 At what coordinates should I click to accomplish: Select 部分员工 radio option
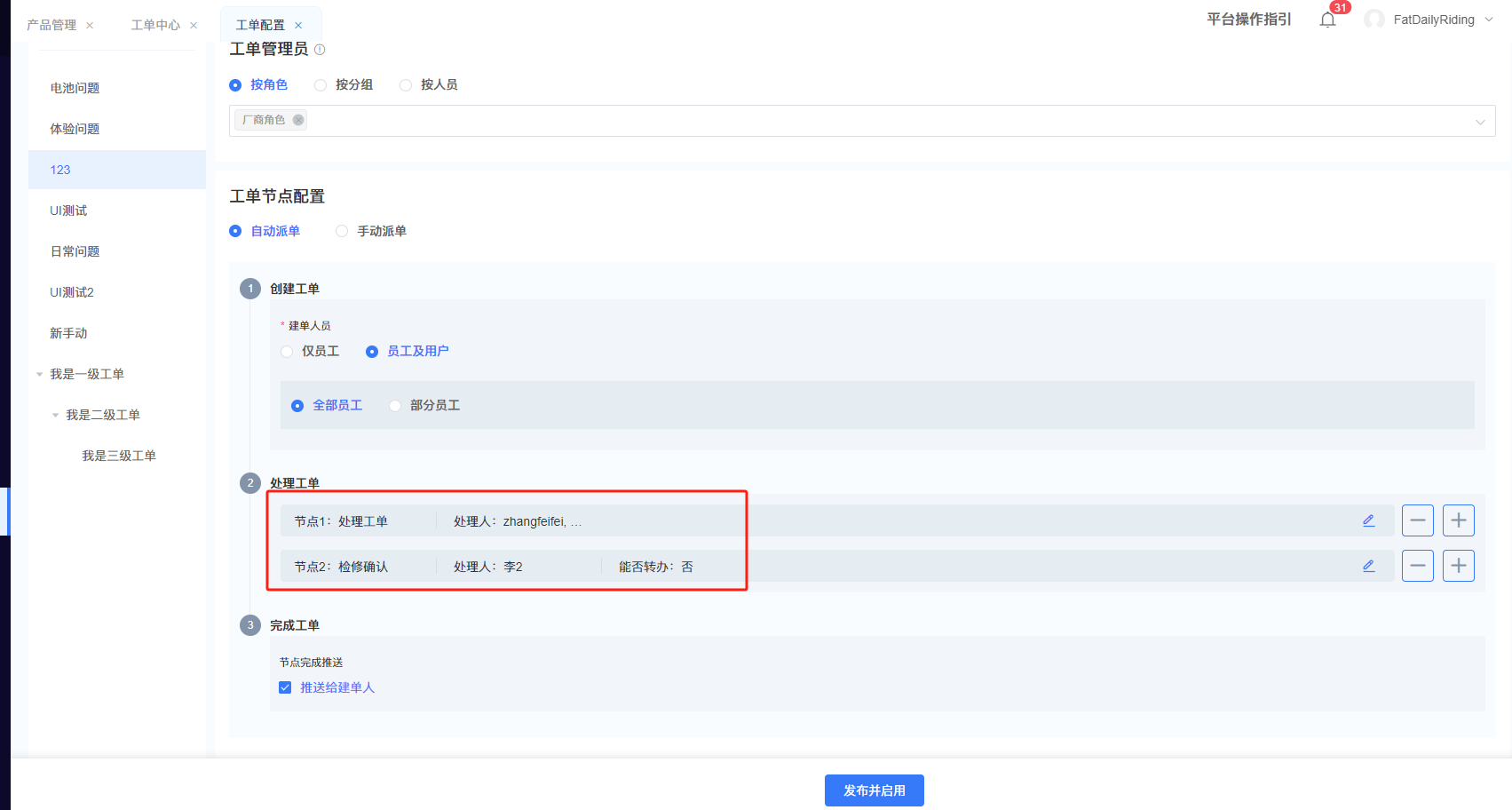(x=395, y=406)
